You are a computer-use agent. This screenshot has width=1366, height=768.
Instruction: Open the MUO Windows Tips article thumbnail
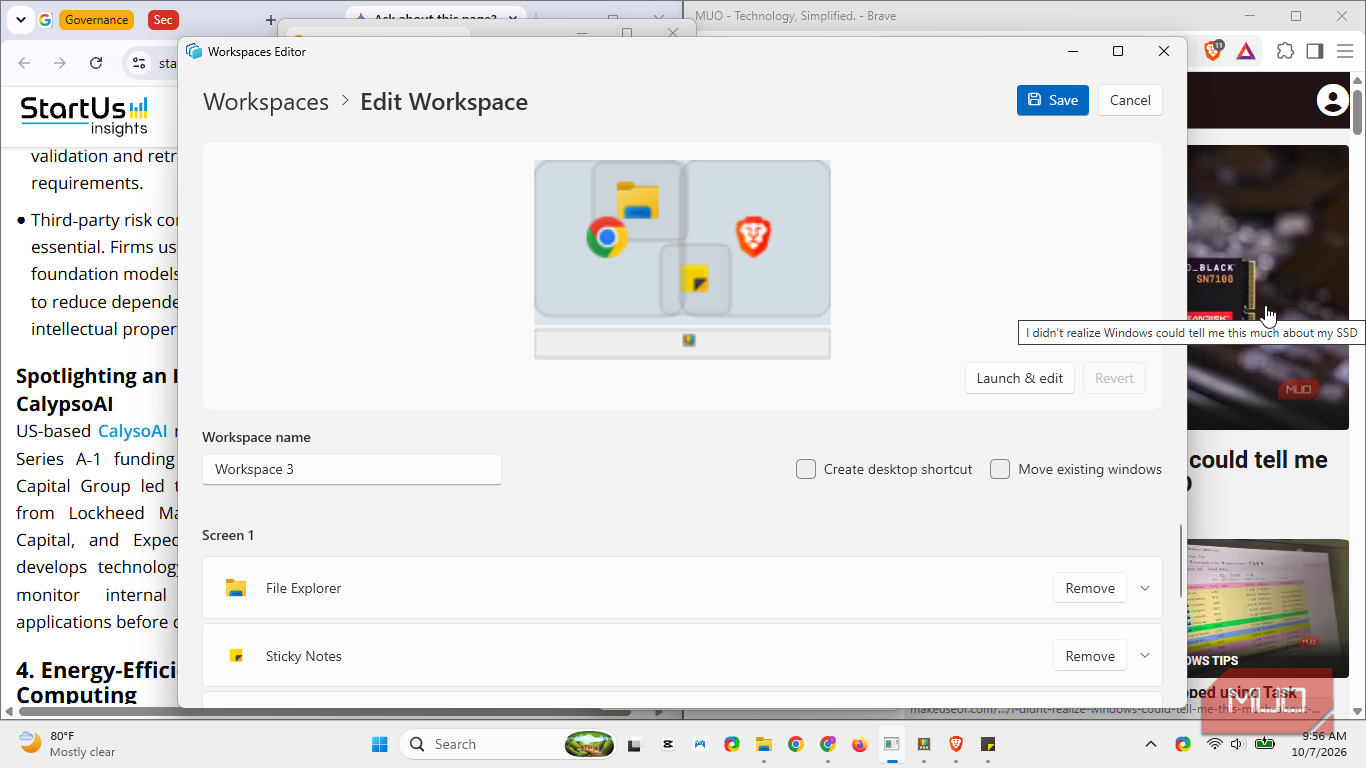pyautogui.click(x=1268, y=609)
